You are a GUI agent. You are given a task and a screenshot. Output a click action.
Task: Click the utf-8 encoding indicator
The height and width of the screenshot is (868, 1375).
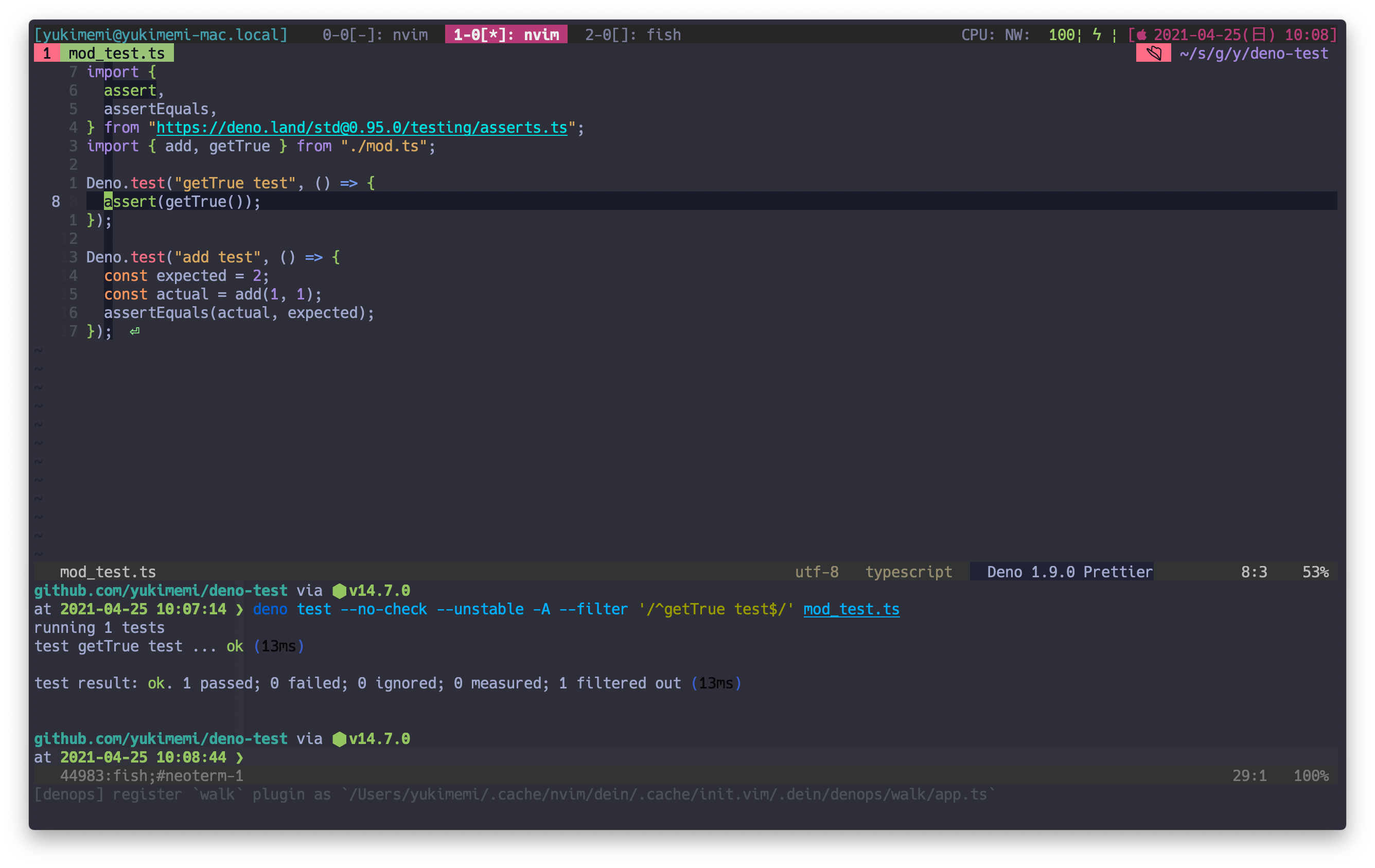(817, 572)
